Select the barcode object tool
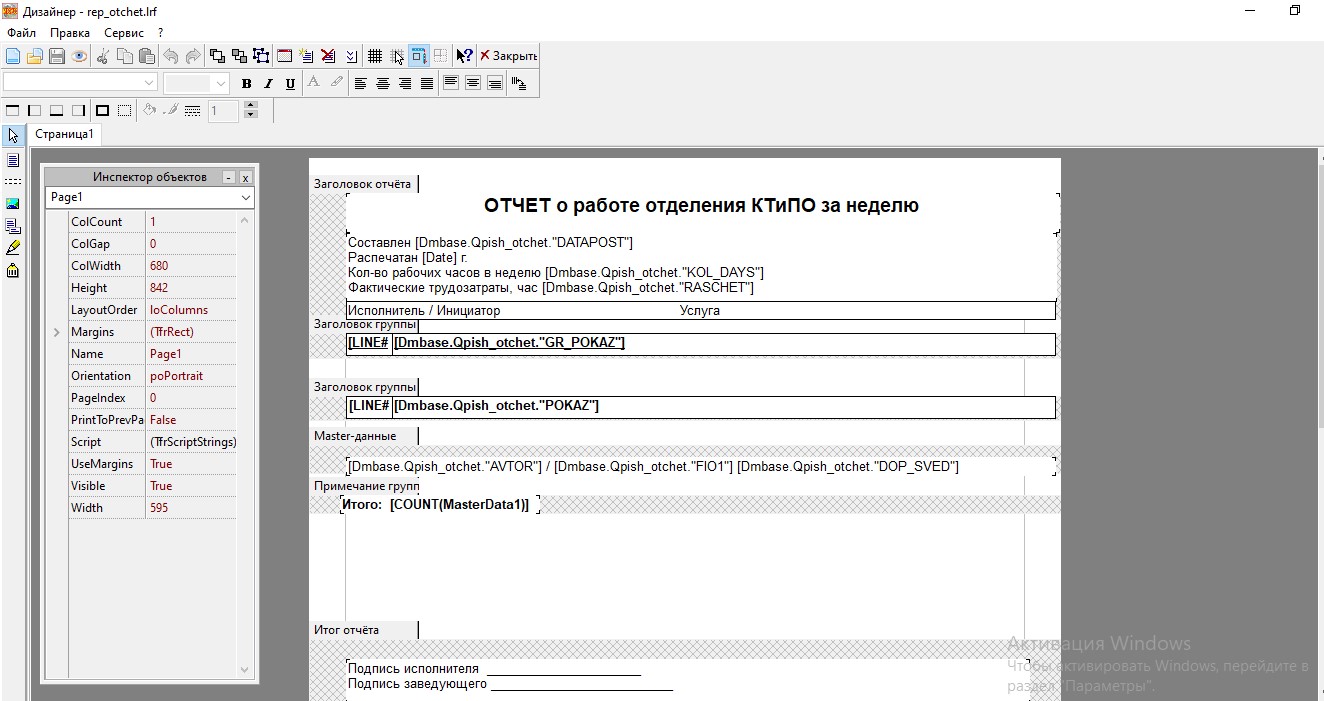The width and height of the screenshot is (1324, 701). click(13, 270)
